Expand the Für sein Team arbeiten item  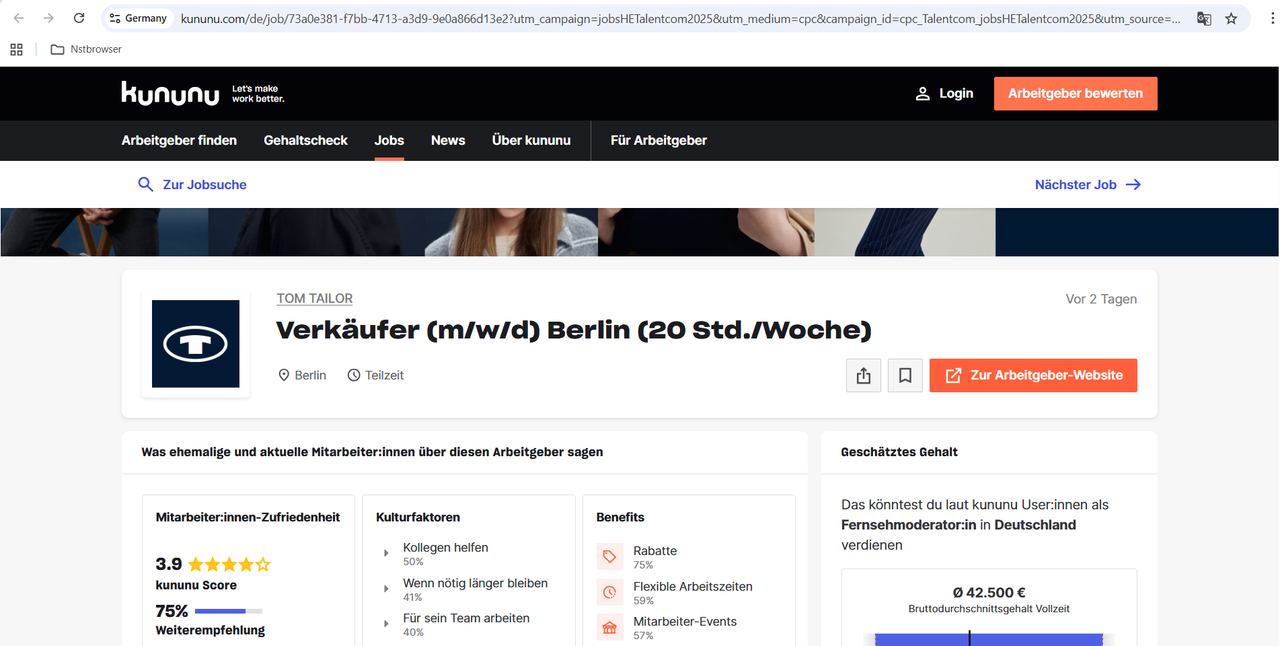[x=386, y=624]
